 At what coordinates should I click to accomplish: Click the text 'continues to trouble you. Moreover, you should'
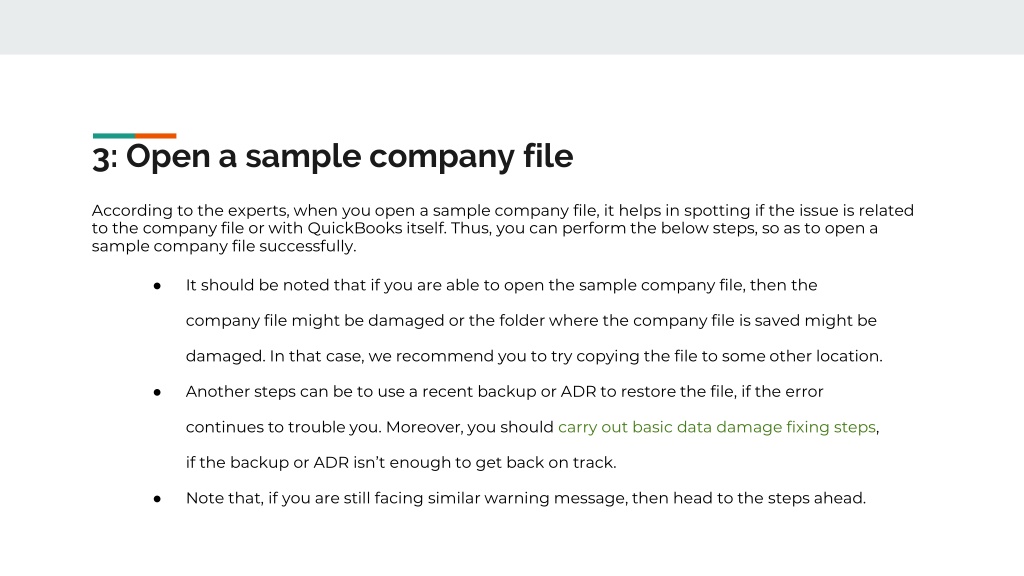click(370, 427)
